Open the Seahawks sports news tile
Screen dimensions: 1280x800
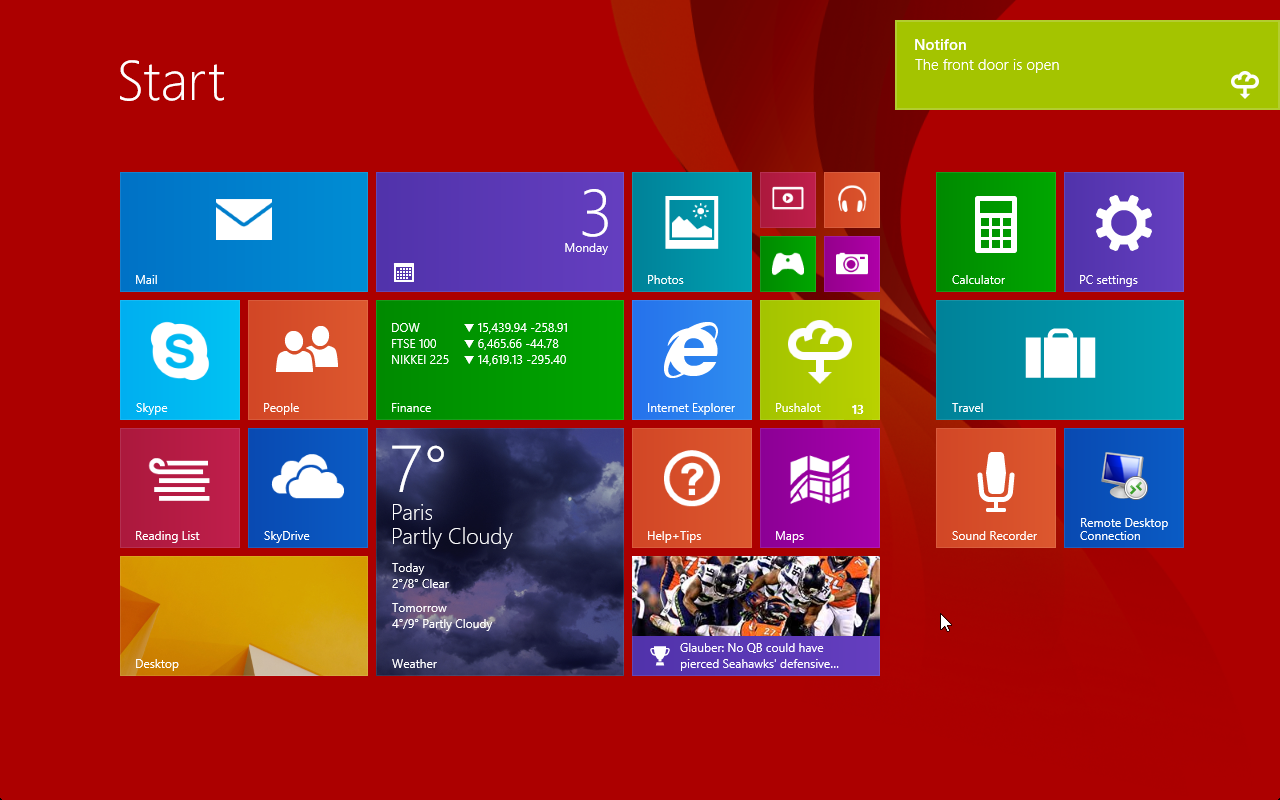point(755,615)
